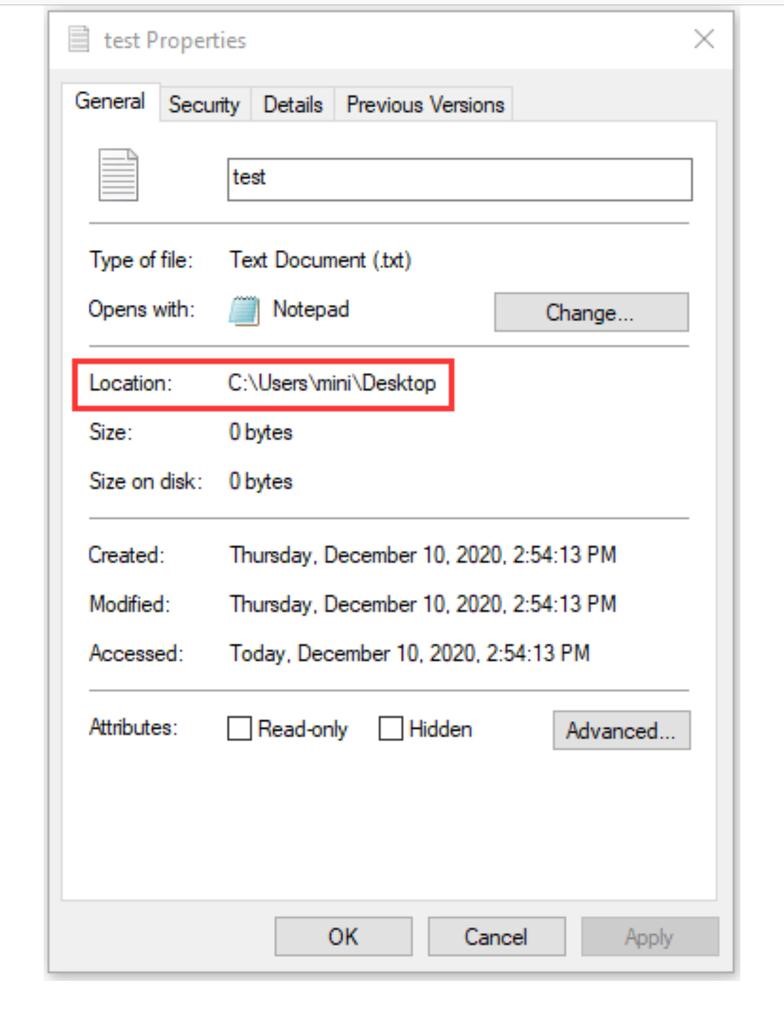Click the Attributes: label
Viewport: 784px width, 1024px height.
coord(133,727)
